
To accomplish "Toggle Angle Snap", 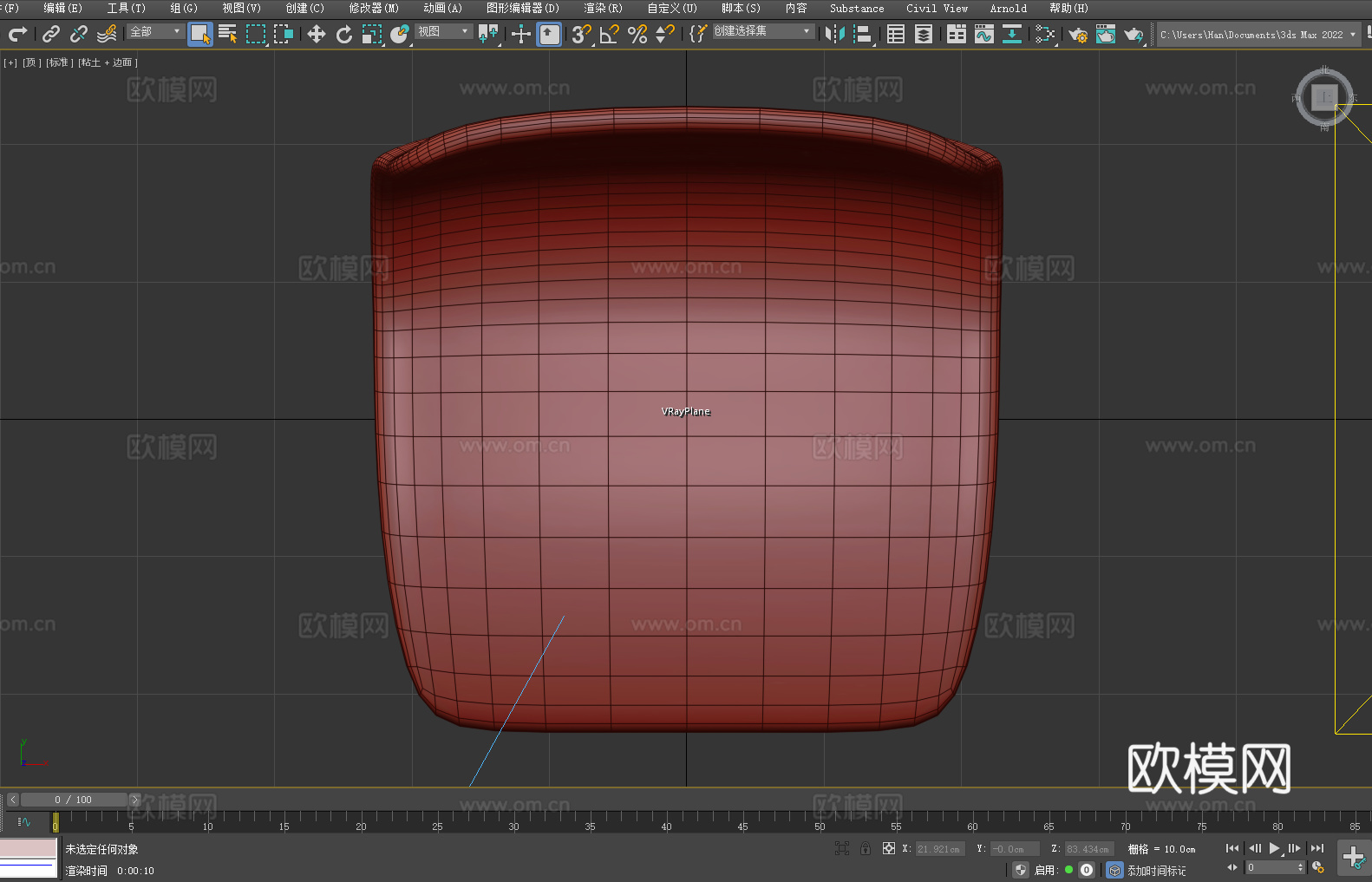I will click(610, 34).
